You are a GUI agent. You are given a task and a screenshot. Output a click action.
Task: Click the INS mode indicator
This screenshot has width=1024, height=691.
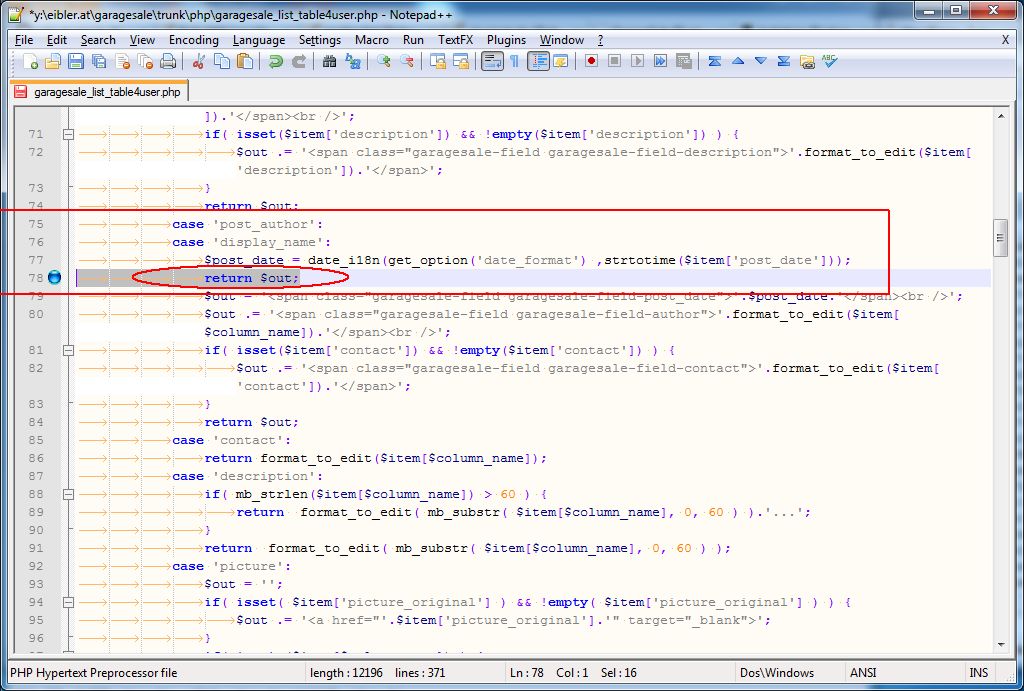tap(978, 673)
